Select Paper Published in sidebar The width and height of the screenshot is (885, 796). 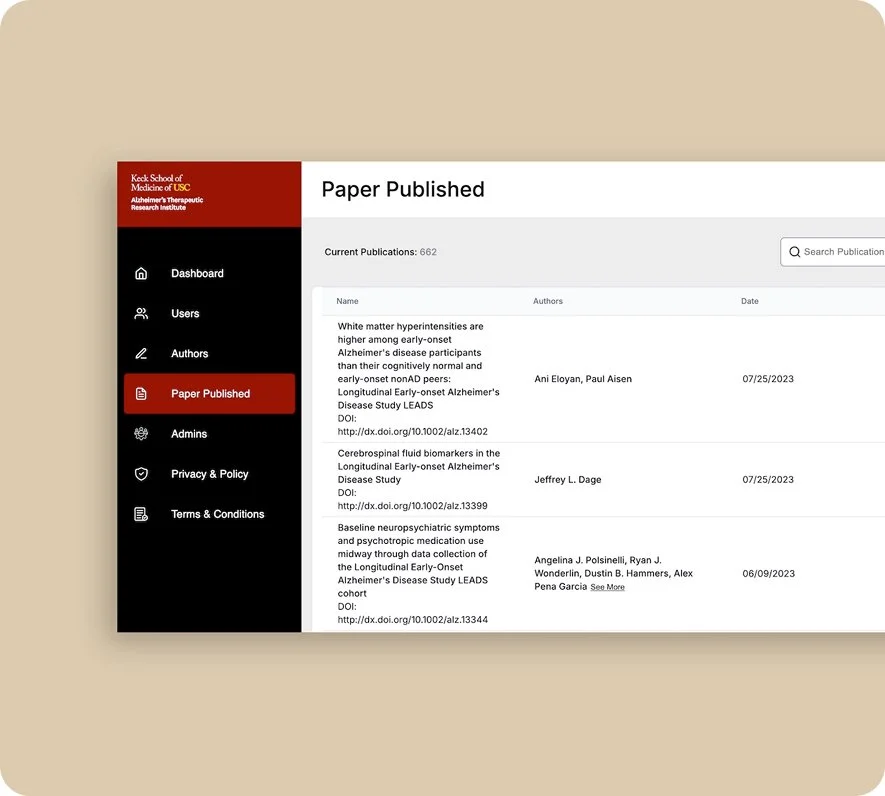click(x=209, y=393)
